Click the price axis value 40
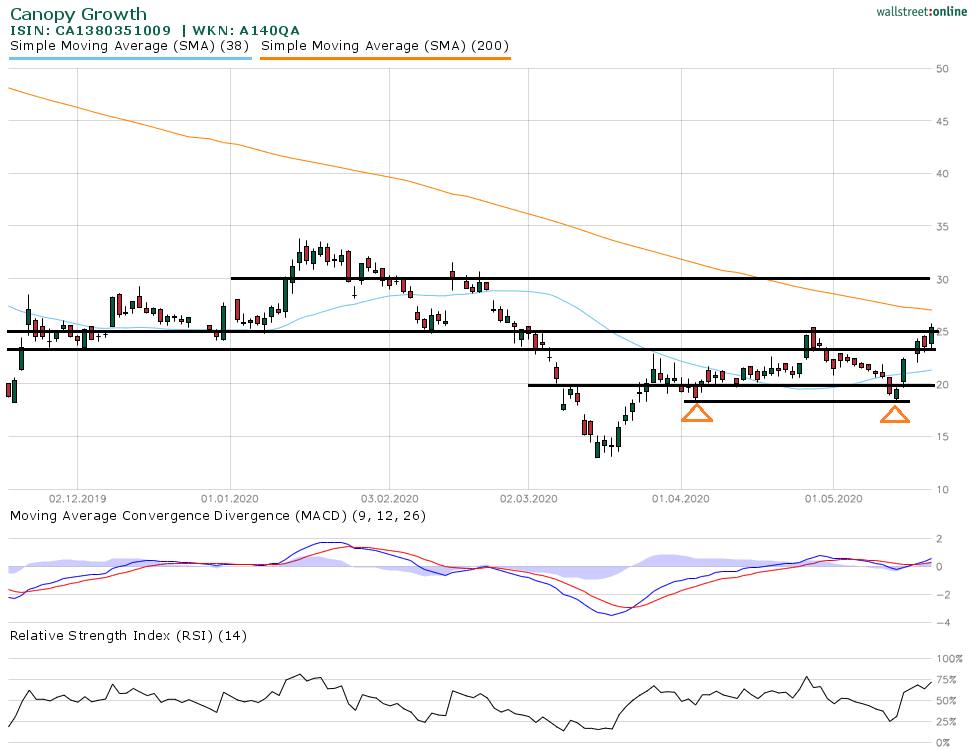Image resolution: width=976 pixels, height=750 pixels. coord(942,174)
